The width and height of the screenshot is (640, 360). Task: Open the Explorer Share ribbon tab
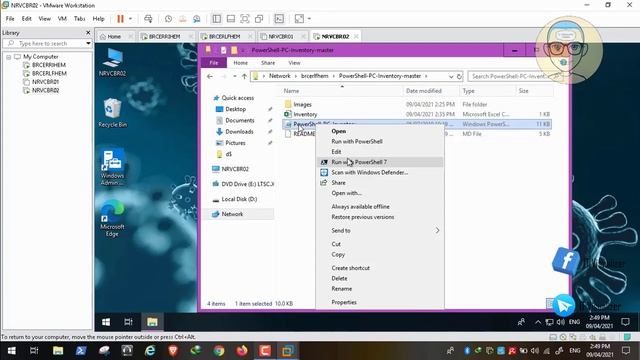coord(268,63)
